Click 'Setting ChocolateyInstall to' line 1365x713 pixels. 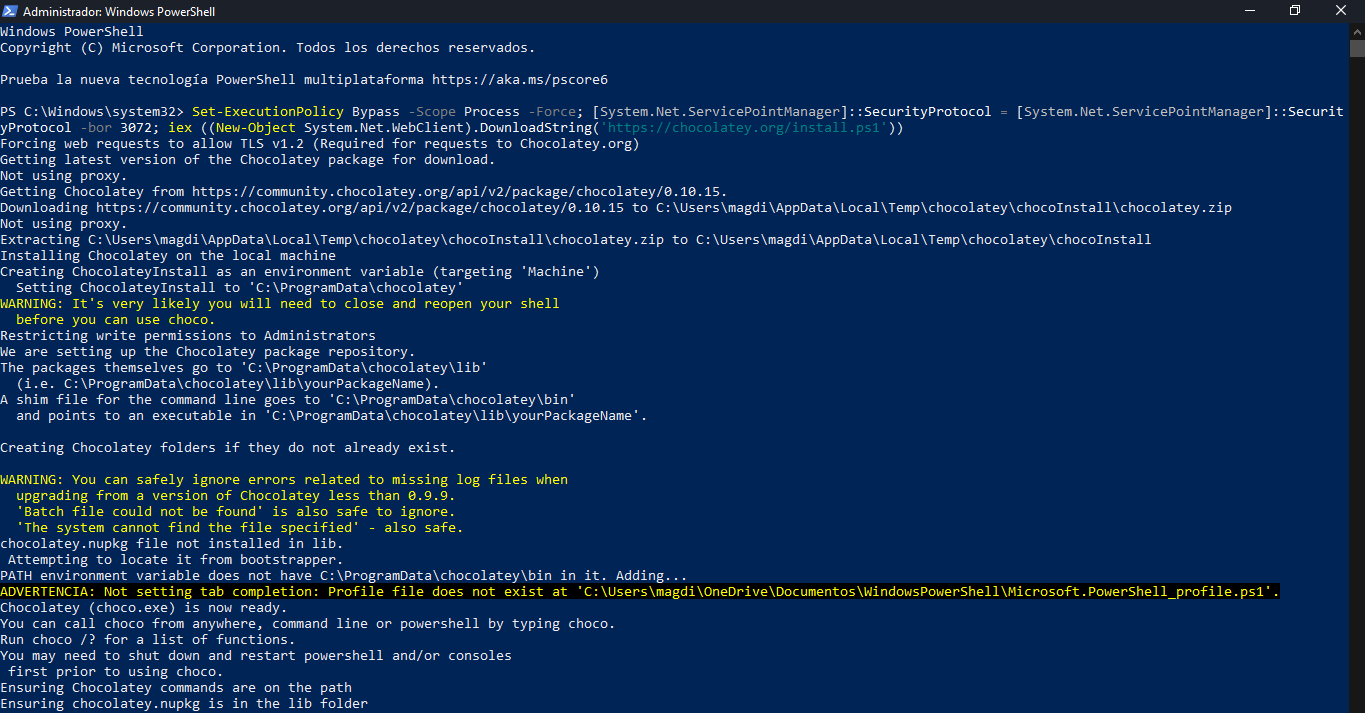coord(240,288)
